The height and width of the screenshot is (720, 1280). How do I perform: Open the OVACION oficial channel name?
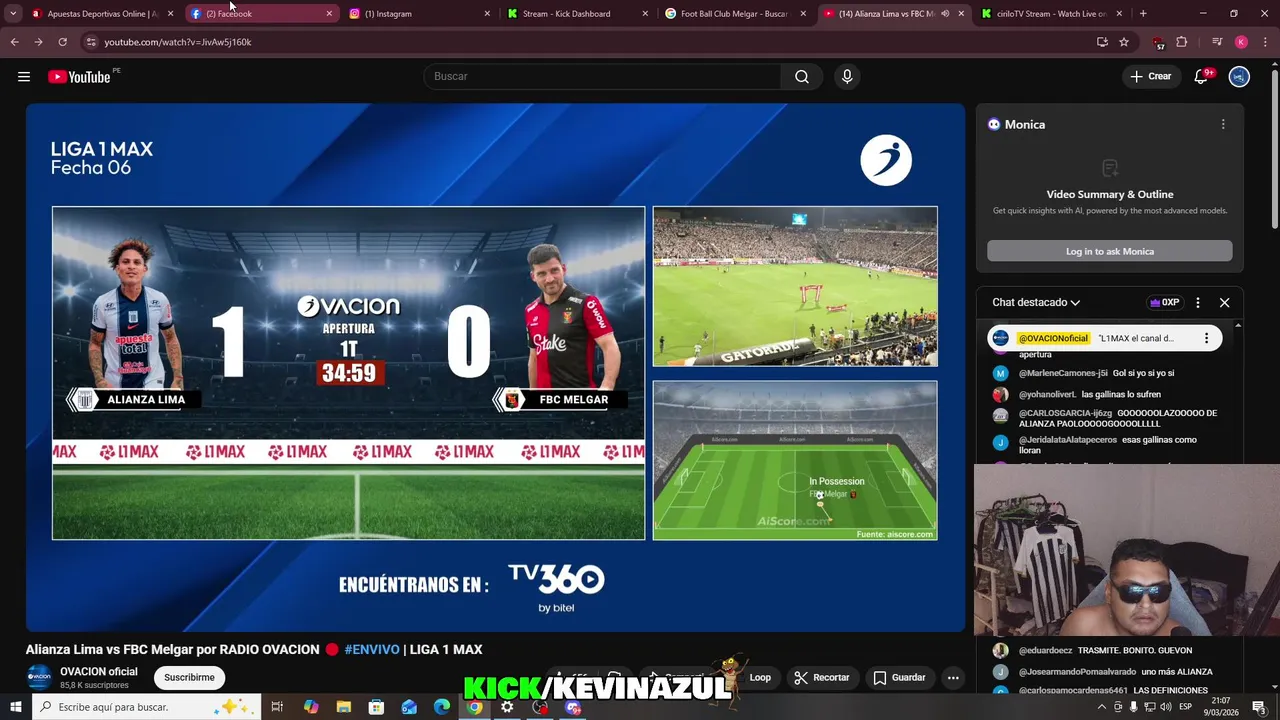pyautogui.click(x=99, y=672)
